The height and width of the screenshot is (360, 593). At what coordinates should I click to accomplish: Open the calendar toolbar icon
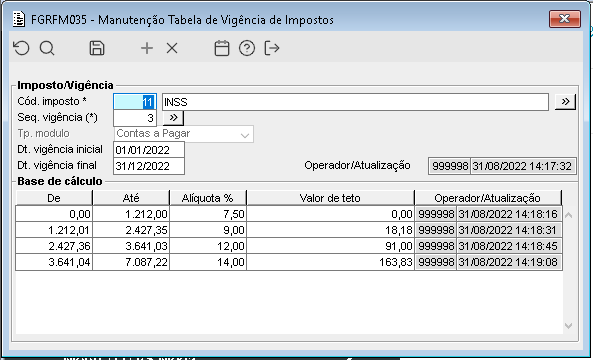pos(222,48)
